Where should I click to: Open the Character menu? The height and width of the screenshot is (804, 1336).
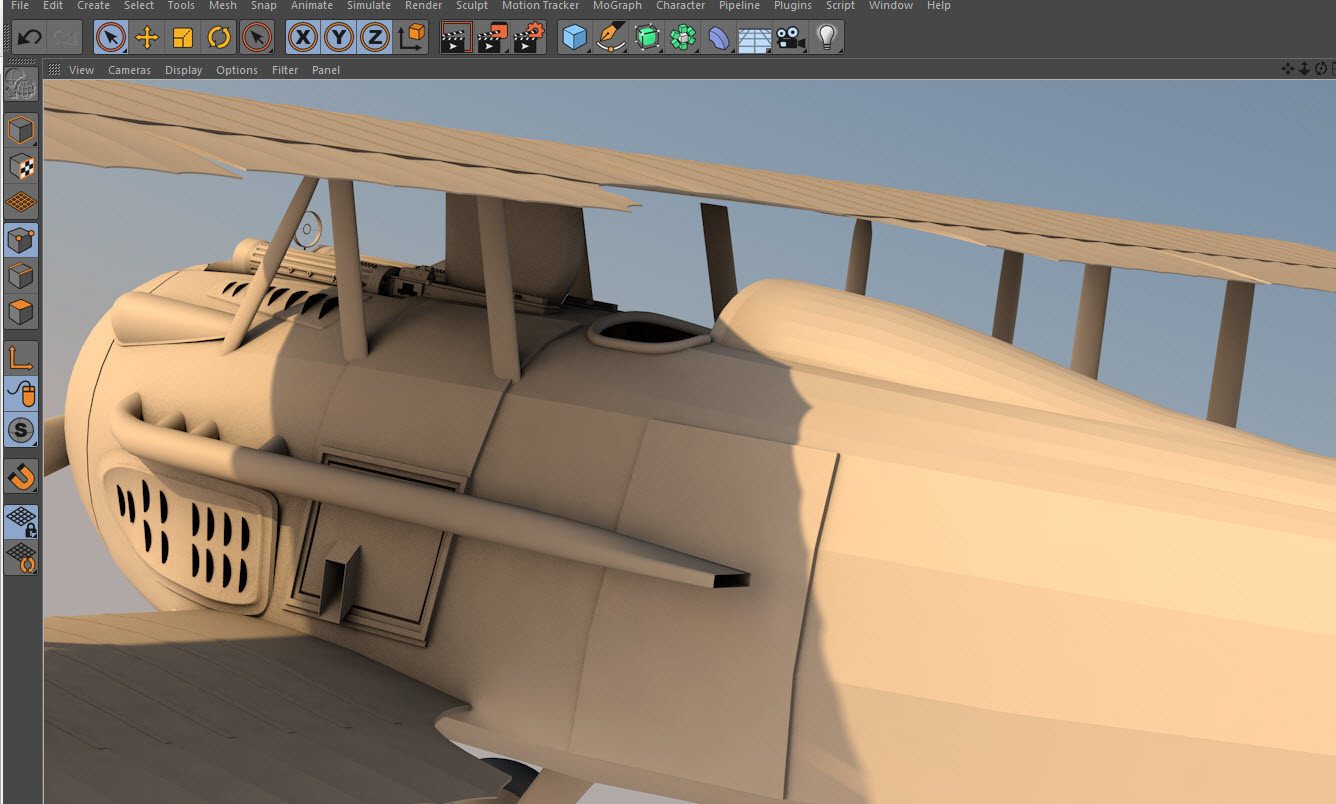click(681, 6)
